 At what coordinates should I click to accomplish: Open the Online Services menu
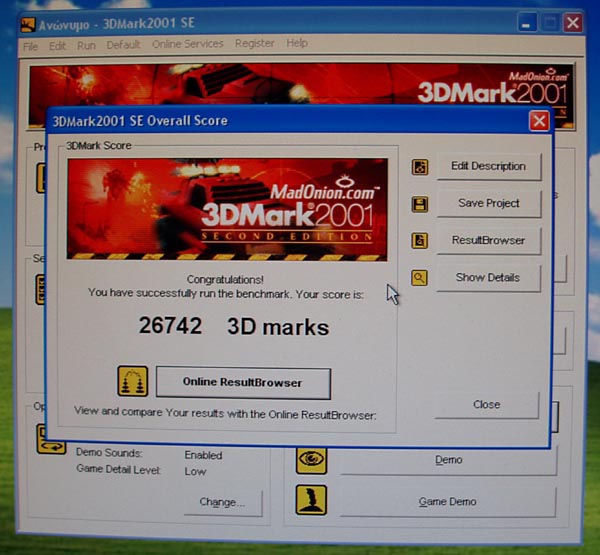(188, 44)
